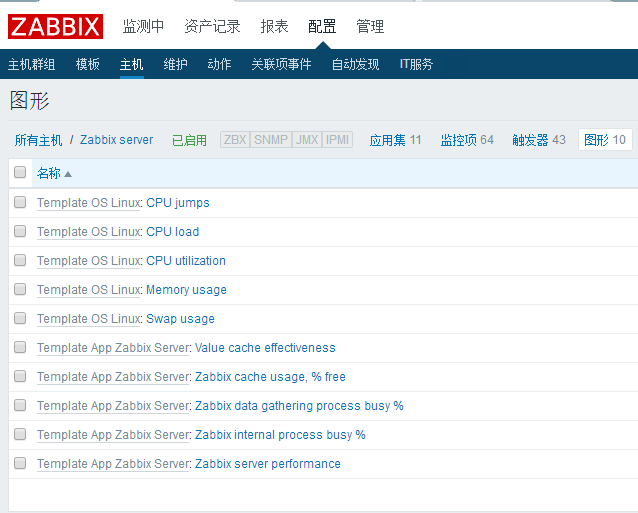638x513 pixels.
Task: Open the 管理 top menu
Action: pos(370,26)
